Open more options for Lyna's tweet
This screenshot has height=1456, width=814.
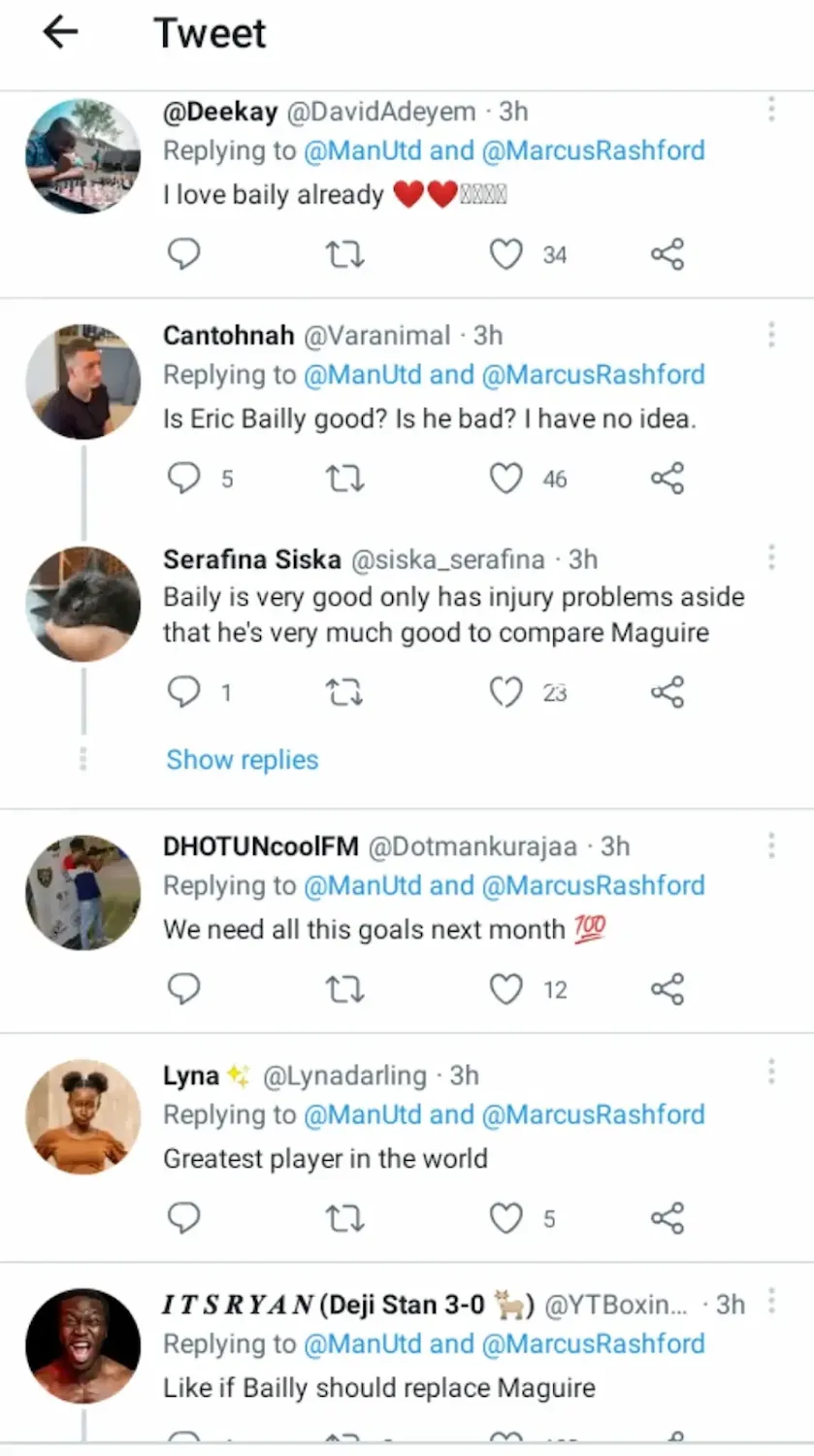[771, 1073]
